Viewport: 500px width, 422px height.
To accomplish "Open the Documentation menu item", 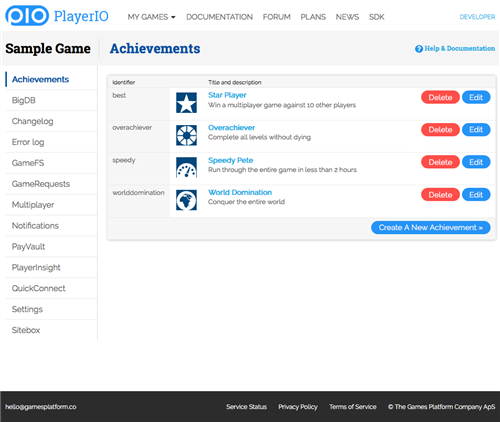I will pos(219,17).
